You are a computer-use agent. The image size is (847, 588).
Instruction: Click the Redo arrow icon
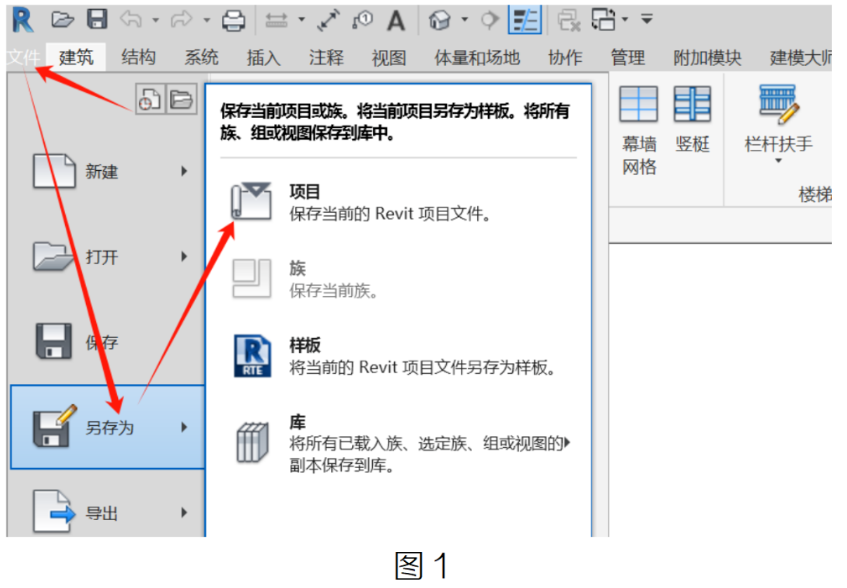click(182, 20)
